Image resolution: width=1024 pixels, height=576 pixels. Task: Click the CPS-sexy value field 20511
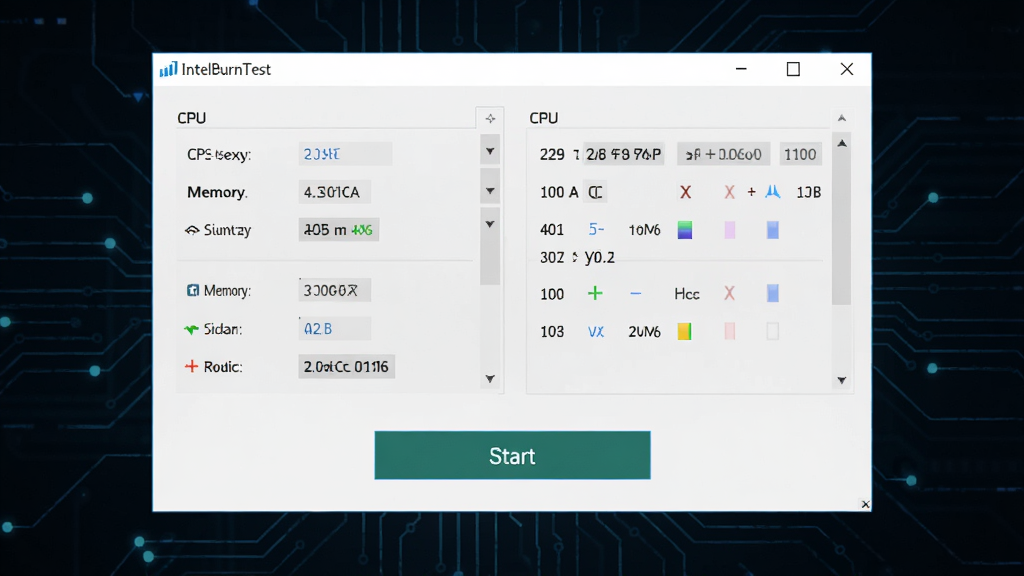[x=345, y=154]
